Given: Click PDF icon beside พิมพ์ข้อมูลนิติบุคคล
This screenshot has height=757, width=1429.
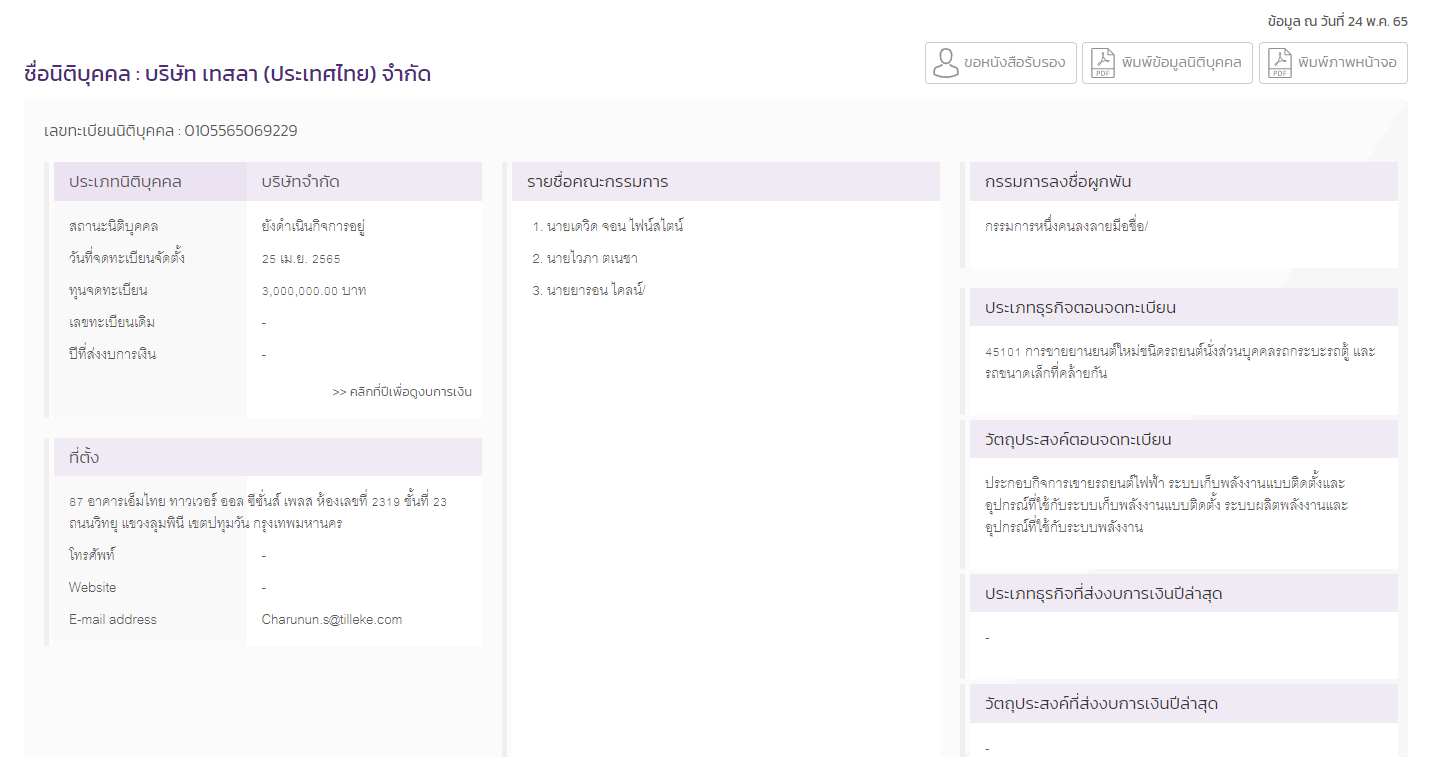Looking at the screenshot, I should pos(1102,62).
